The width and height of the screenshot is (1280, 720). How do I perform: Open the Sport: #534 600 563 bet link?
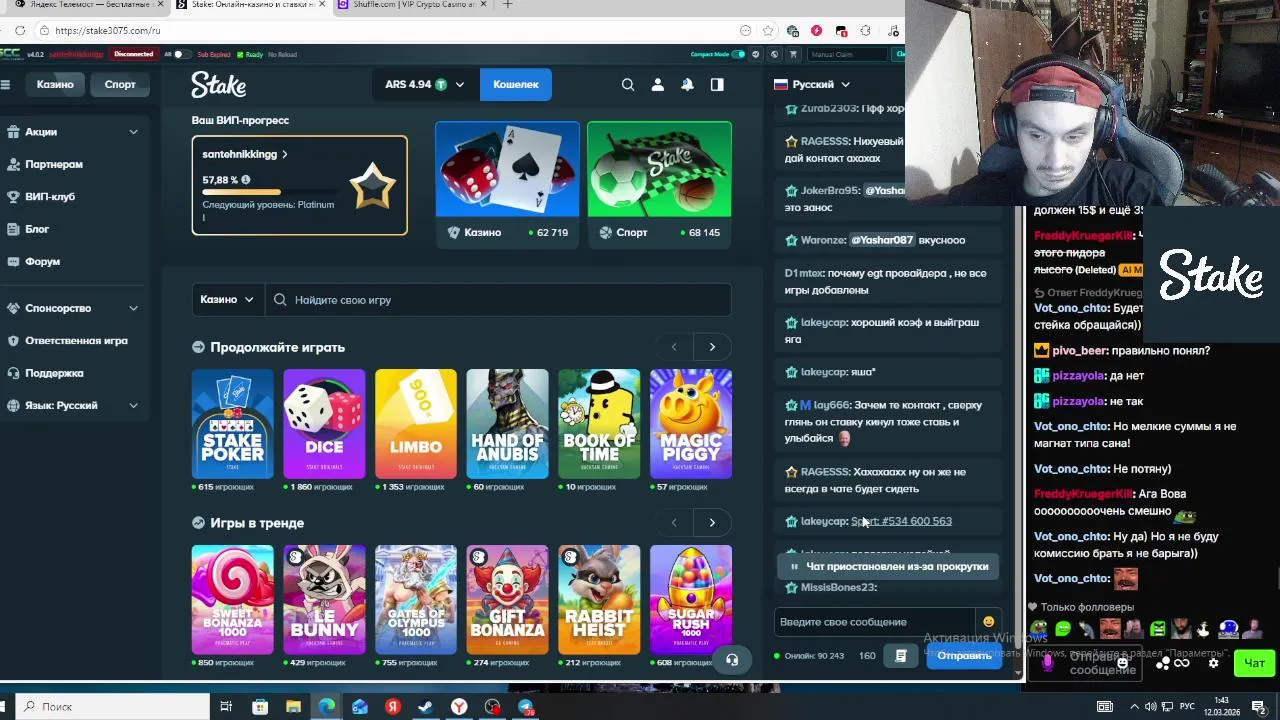901,521
